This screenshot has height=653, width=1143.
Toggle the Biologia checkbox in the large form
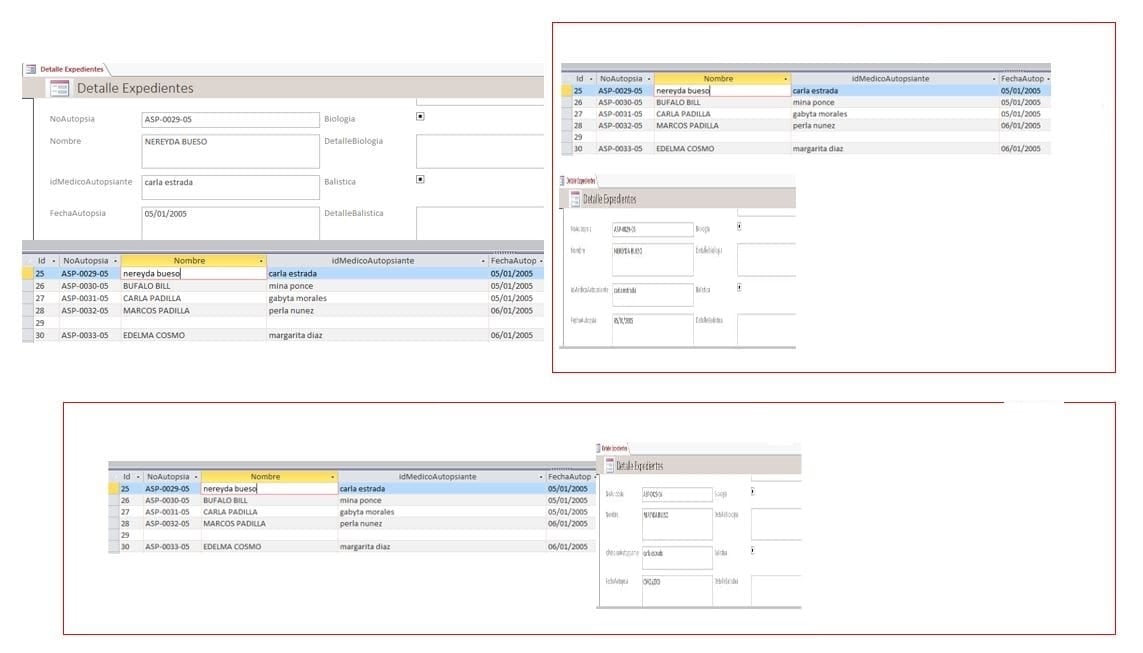tap(420, 116)
